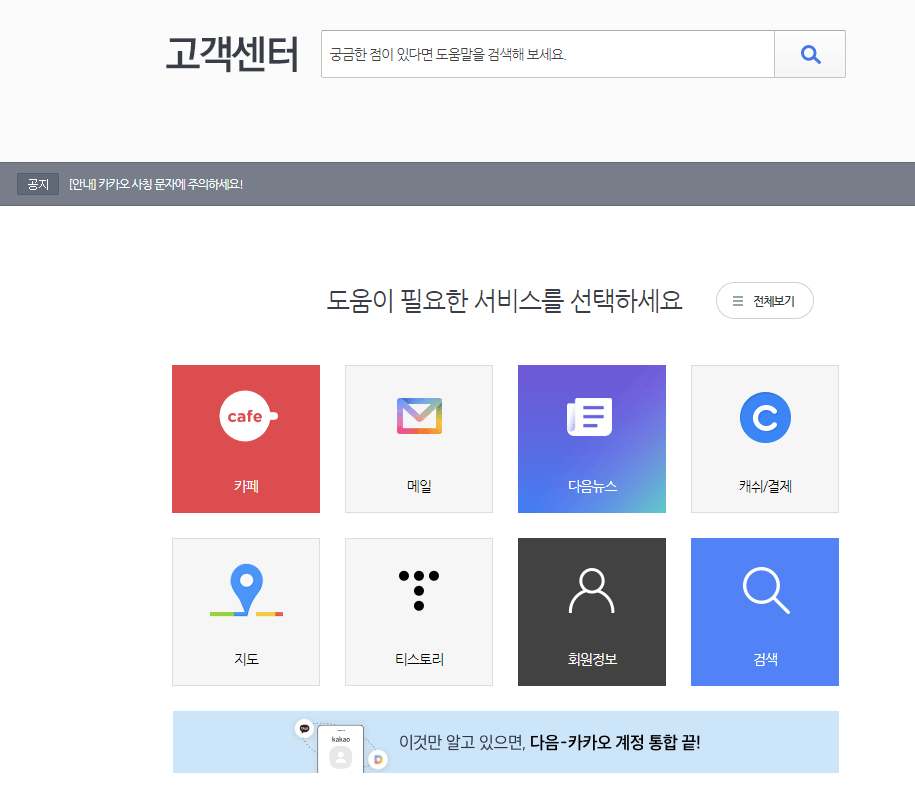Focus the help search input field
915x786 pixels.
(x=548, y=54)
